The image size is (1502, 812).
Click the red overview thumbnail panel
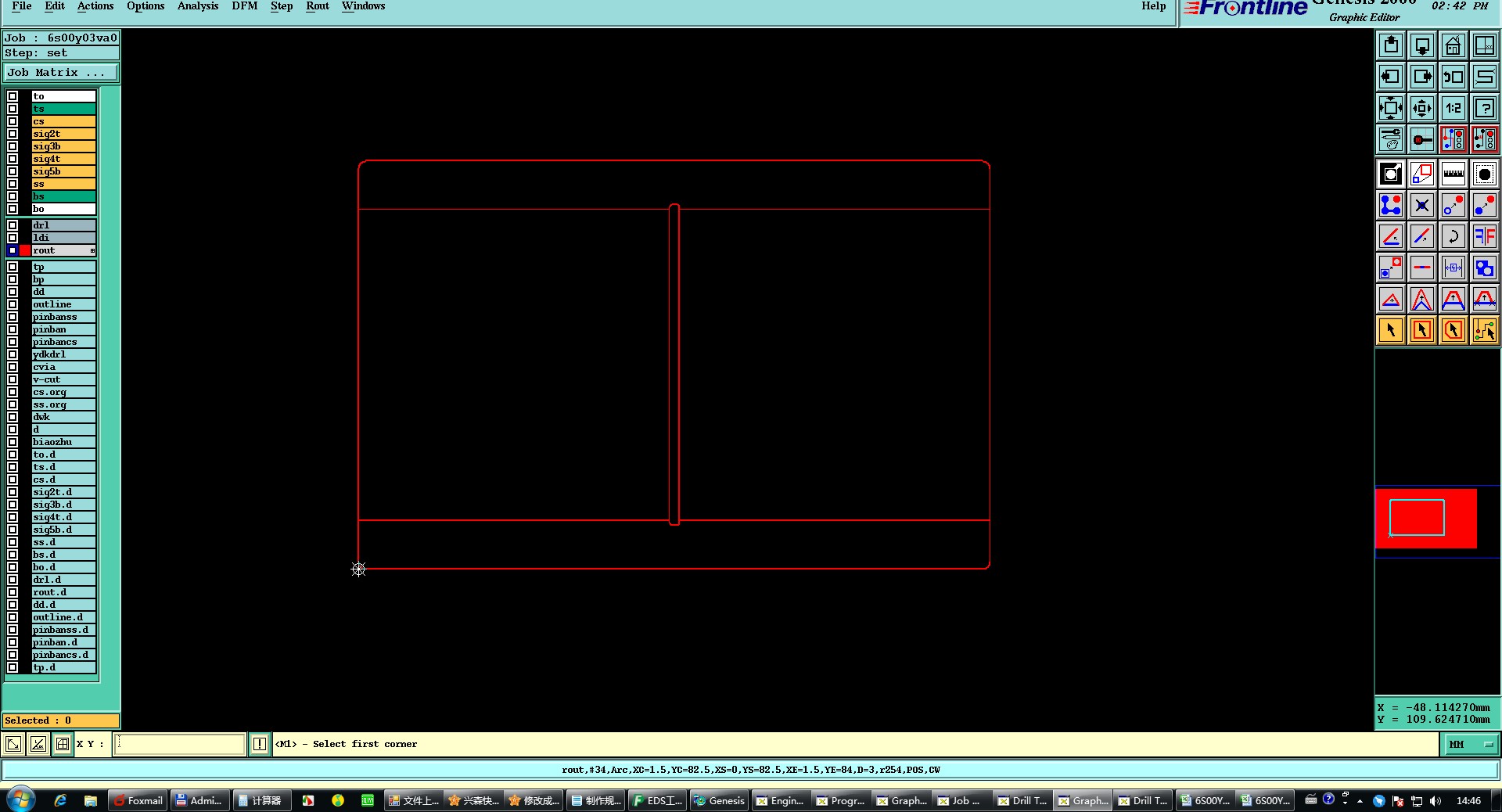(x=1425, y=518)
